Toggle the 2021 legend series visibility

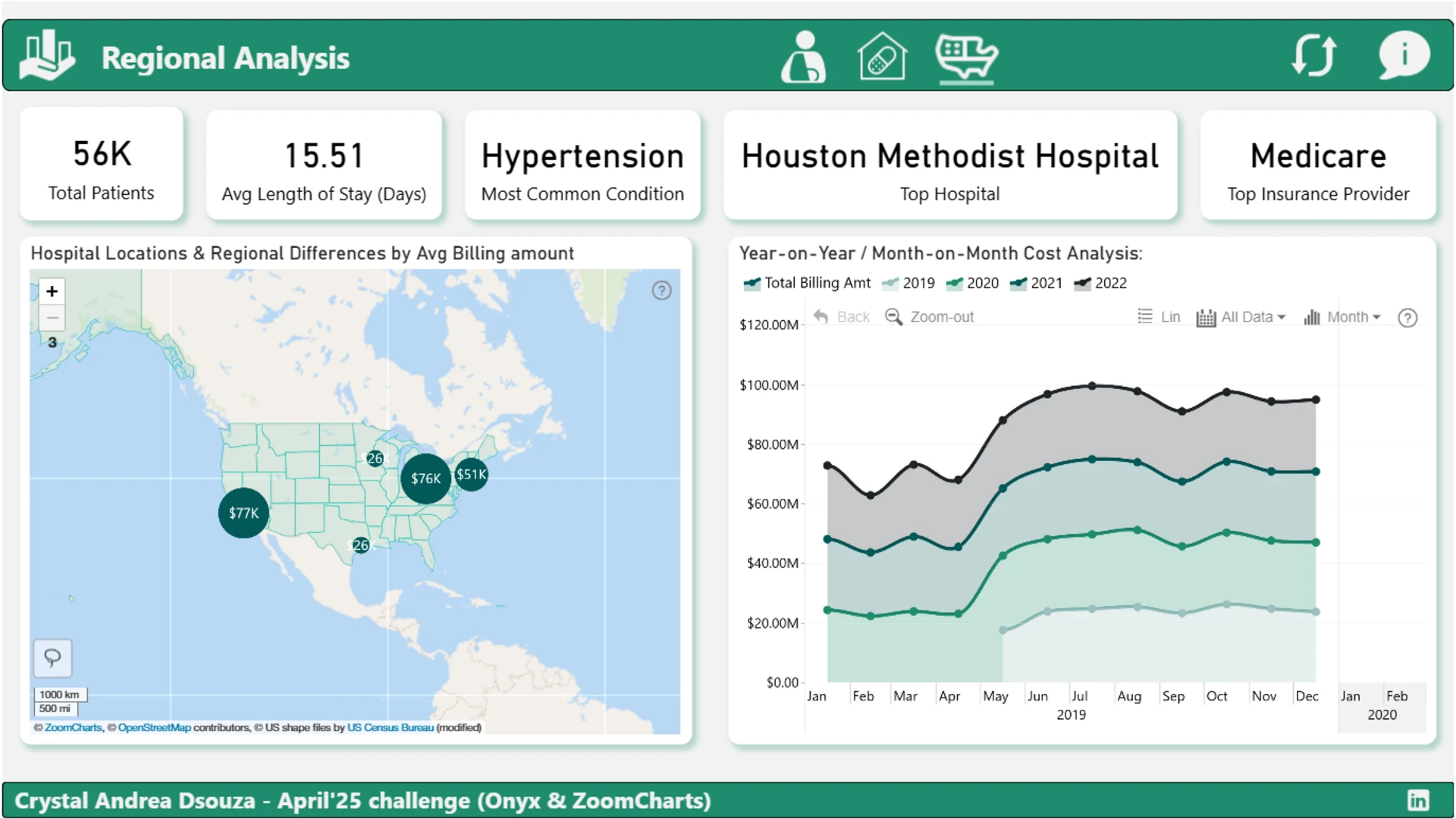tap(1037, 283)
